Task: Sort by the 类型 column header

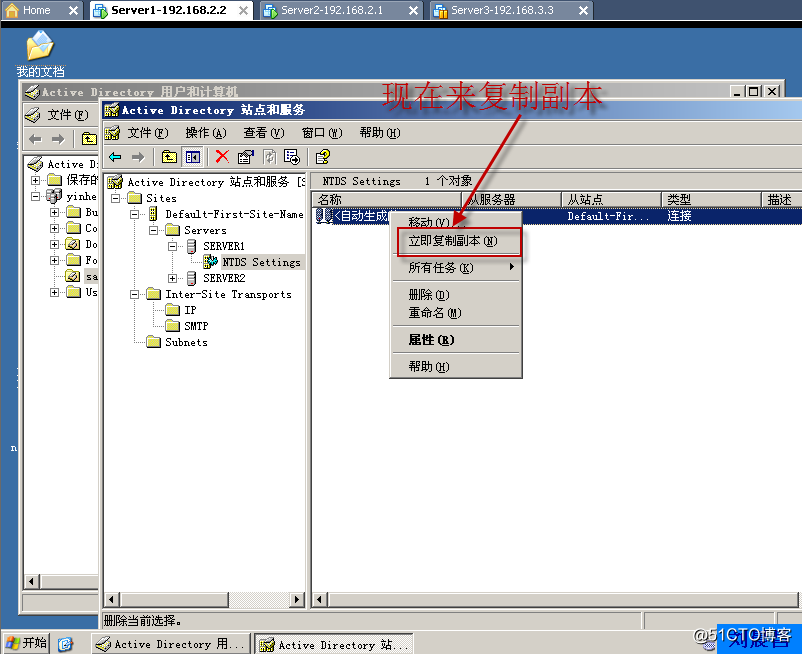Action: [711, 199]
